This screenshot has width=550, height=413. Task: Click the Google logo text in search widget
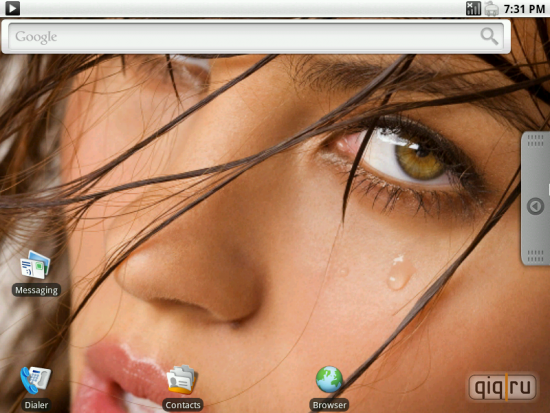click(x=36, y=36)
